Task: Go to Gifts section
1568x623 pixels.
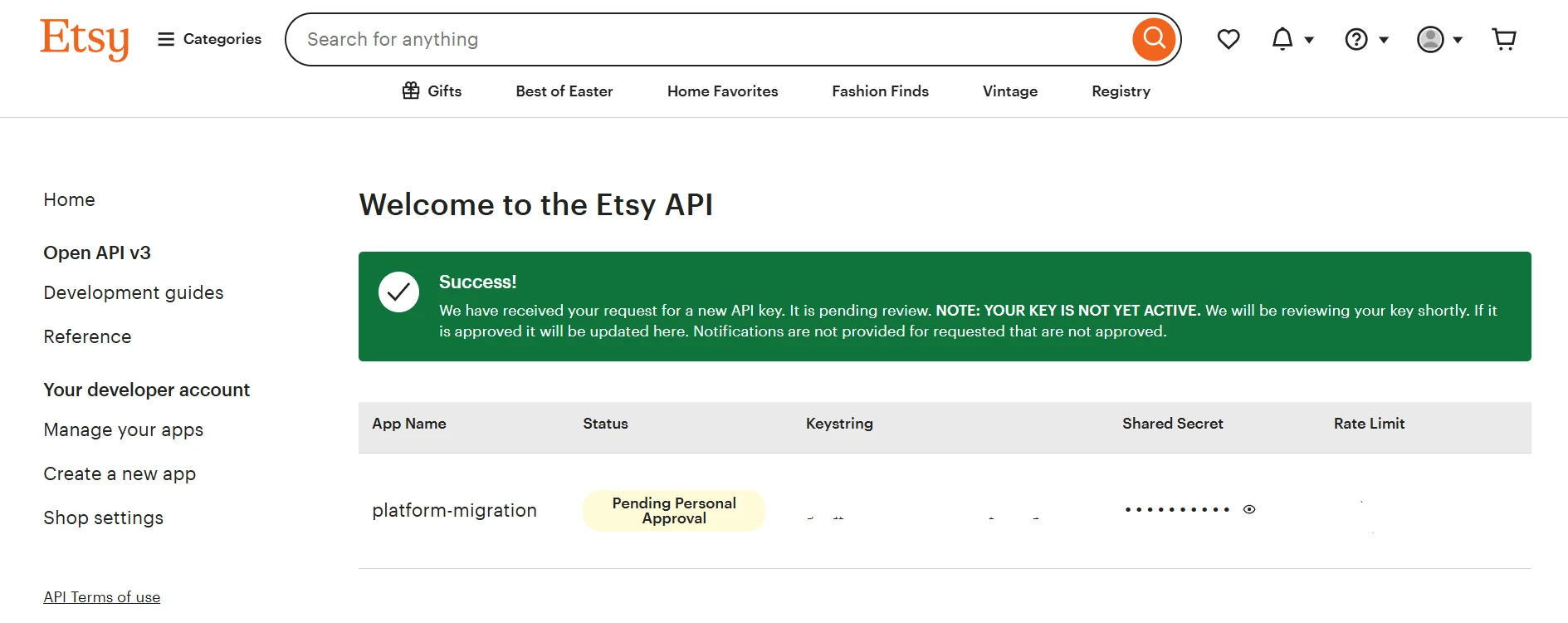Action: click(432, 91)
